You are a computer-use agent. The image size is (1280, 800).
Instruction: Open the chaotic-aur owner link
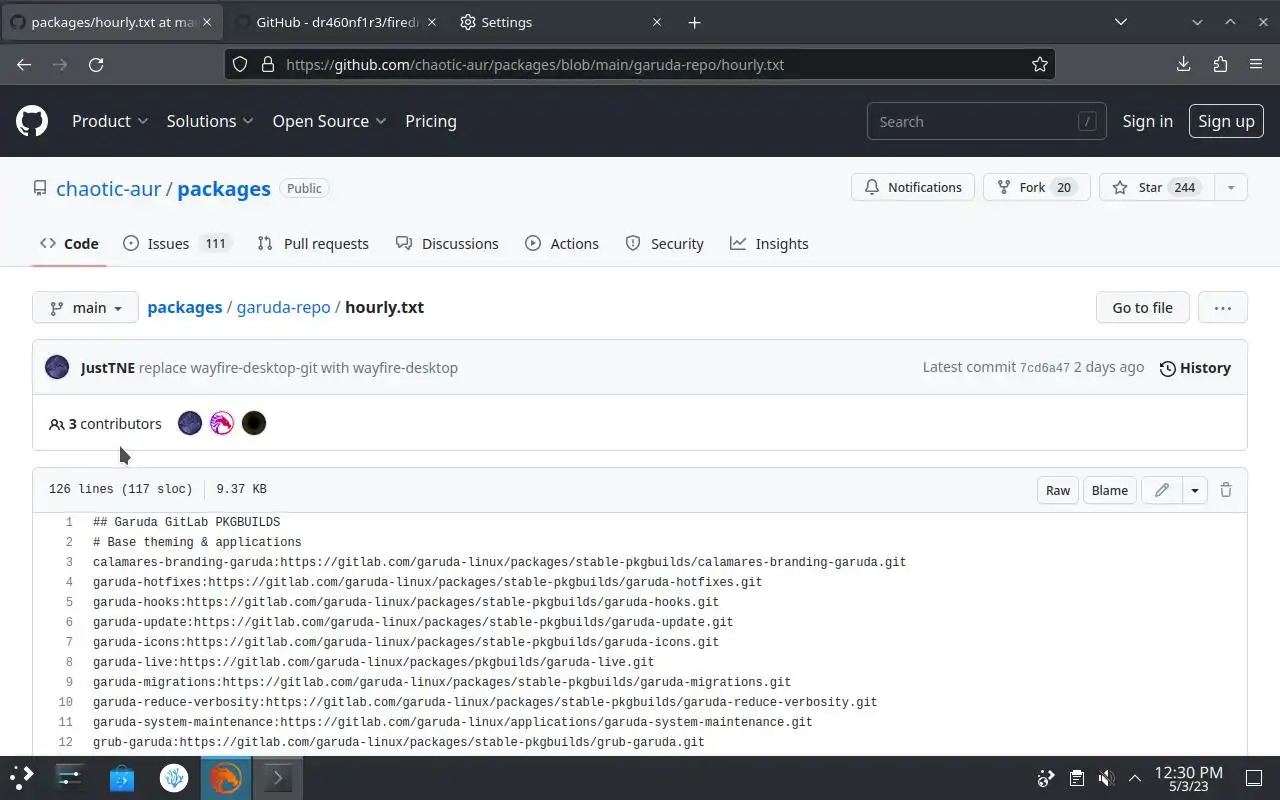point(108,188)
